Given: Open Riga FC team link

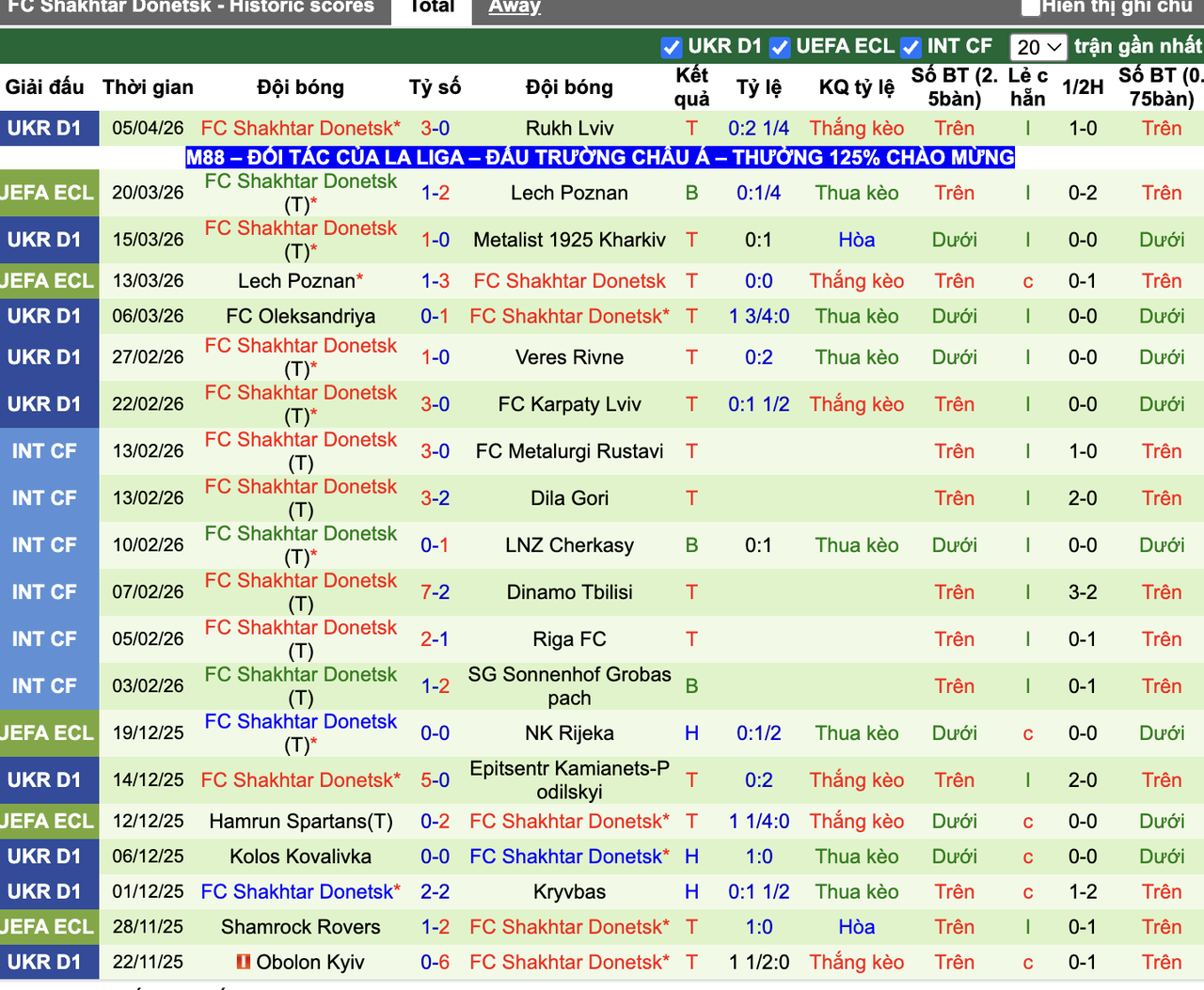Looking at the screenshot, I should tap(570, 639).
